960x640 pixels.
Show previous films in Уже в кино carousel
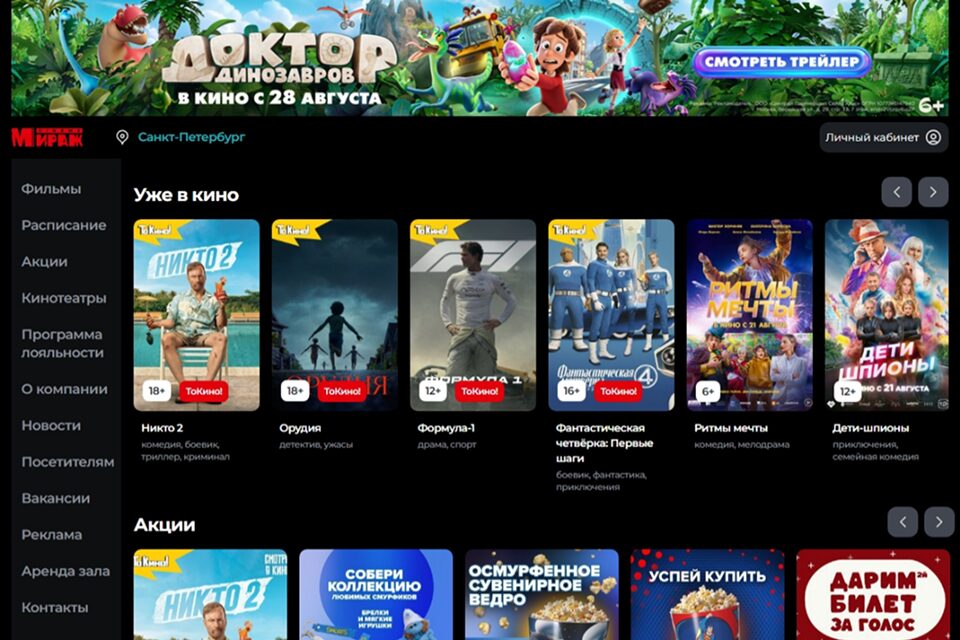tap(896, 192)
